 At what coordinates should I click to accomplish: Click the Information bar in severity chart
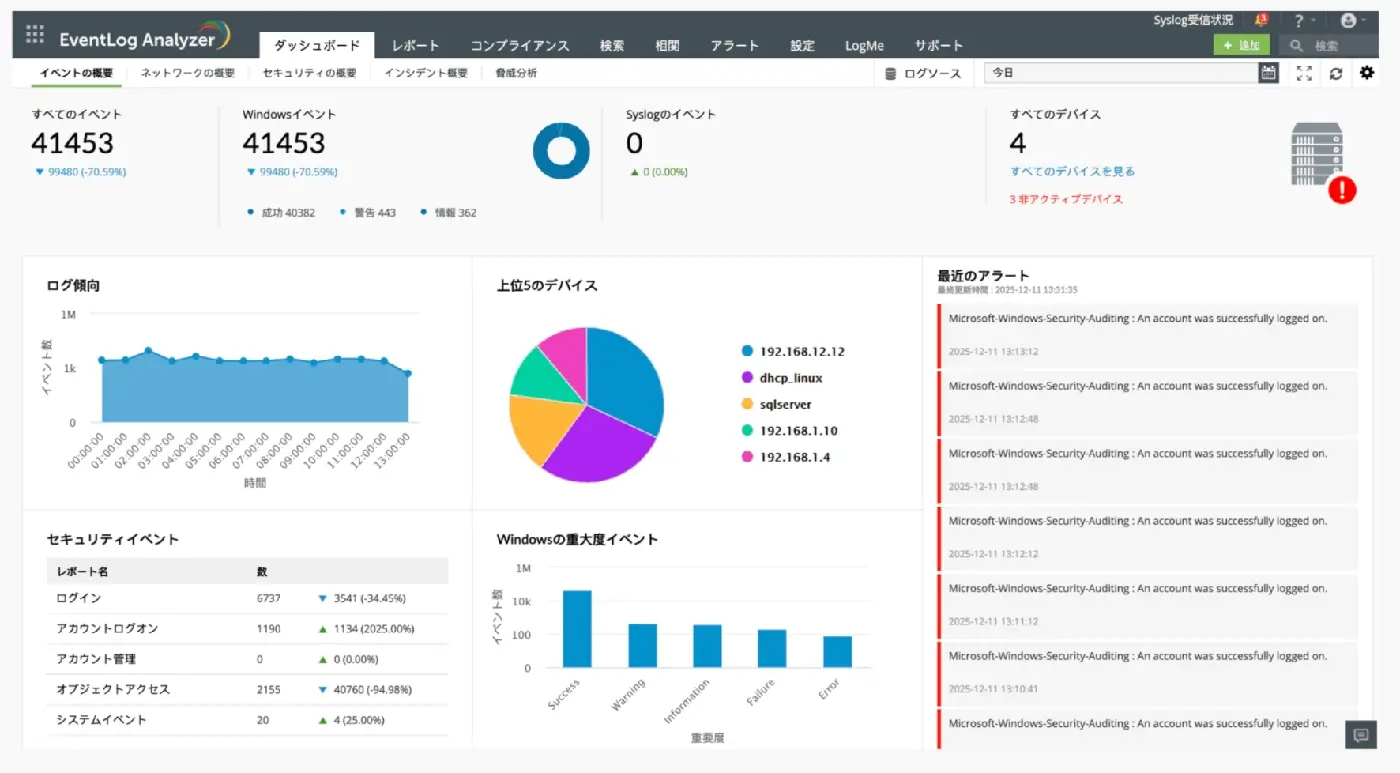(707, 646)
